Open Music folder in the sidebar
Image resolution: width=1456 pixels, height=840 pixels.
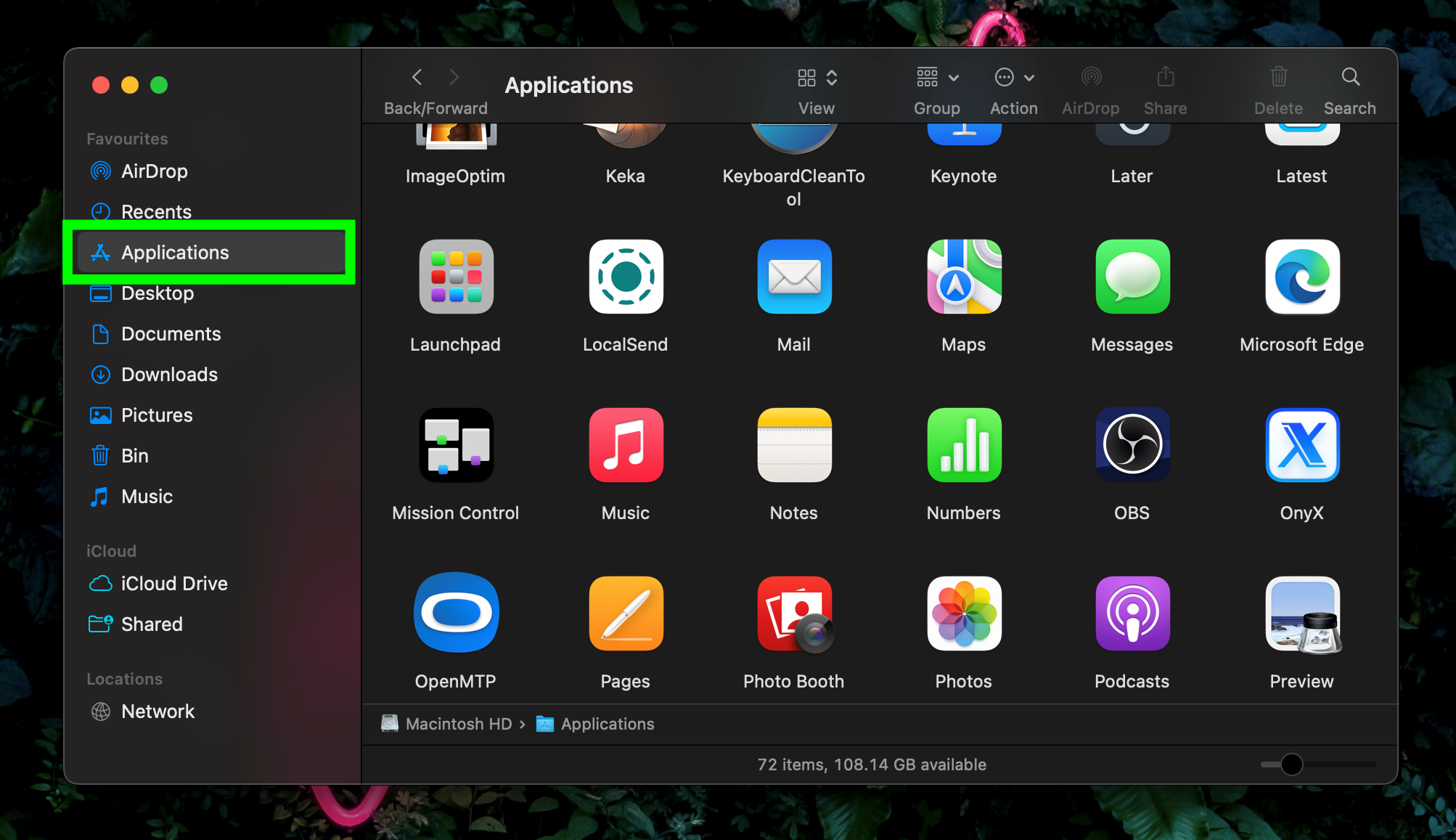211,497
